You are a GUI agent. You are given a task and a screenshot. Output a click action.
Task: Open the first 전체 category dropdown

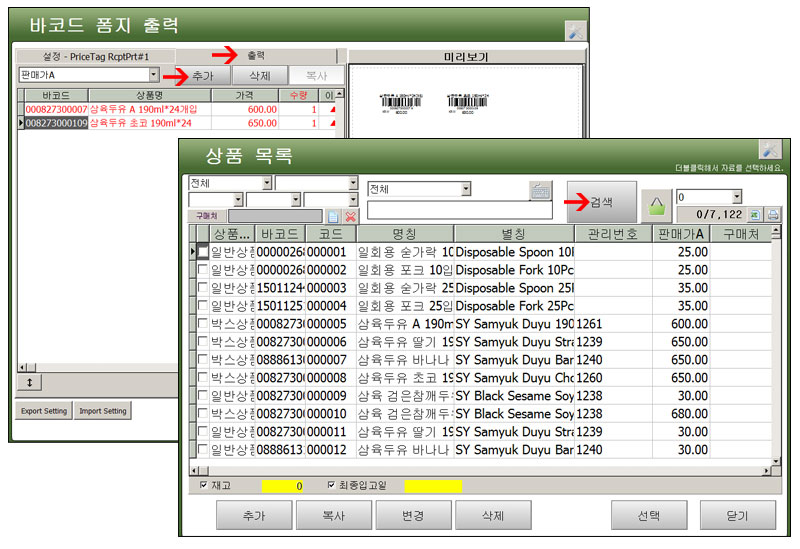(267, 183)
